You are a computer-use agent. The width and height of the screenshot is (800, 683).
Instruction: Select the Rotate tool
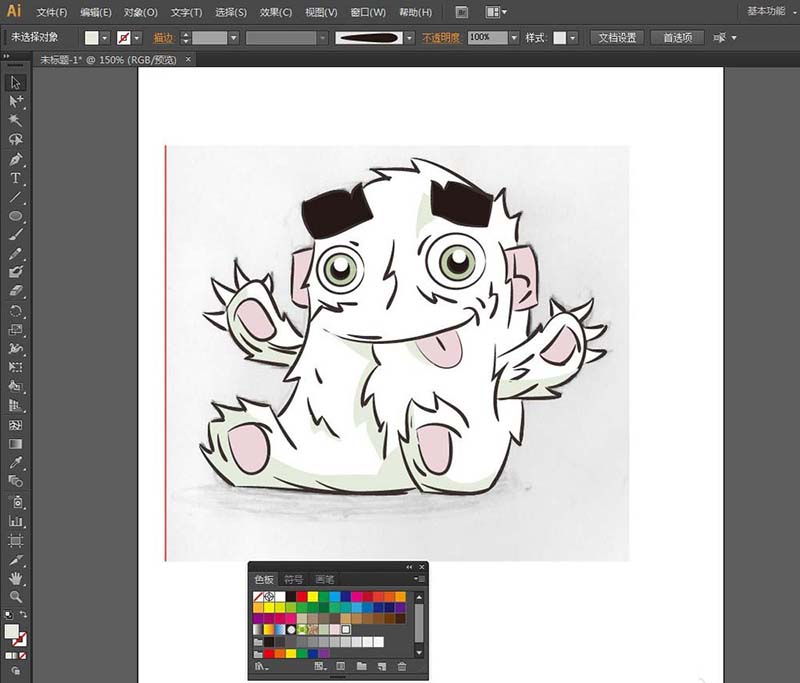15,311
